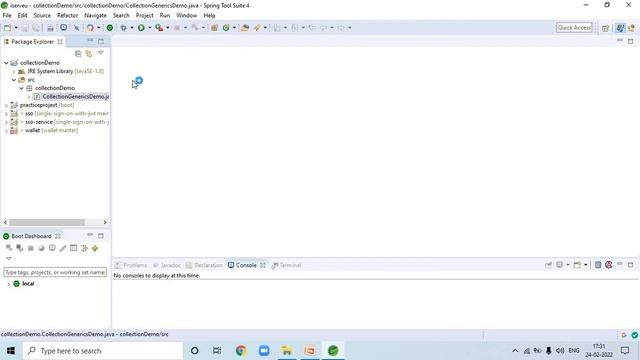Screen dimensions: 640x360
Task: Click the green Run play icon in the toolbar
Action: pyautogui.click(x=141, y=28)
